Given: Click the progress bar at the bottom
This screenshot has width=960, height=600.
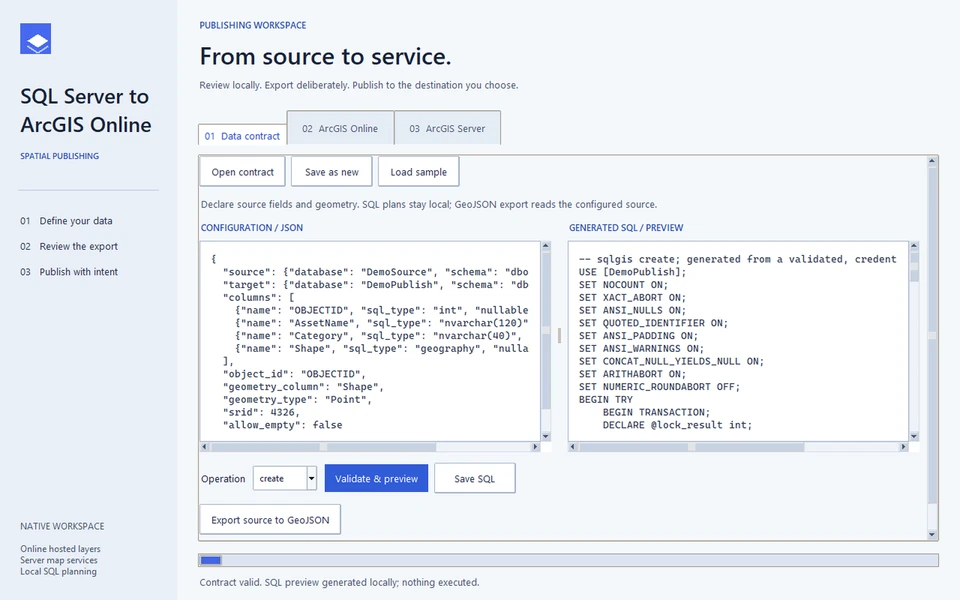Looking at the screenshot, I should [568, 560].
